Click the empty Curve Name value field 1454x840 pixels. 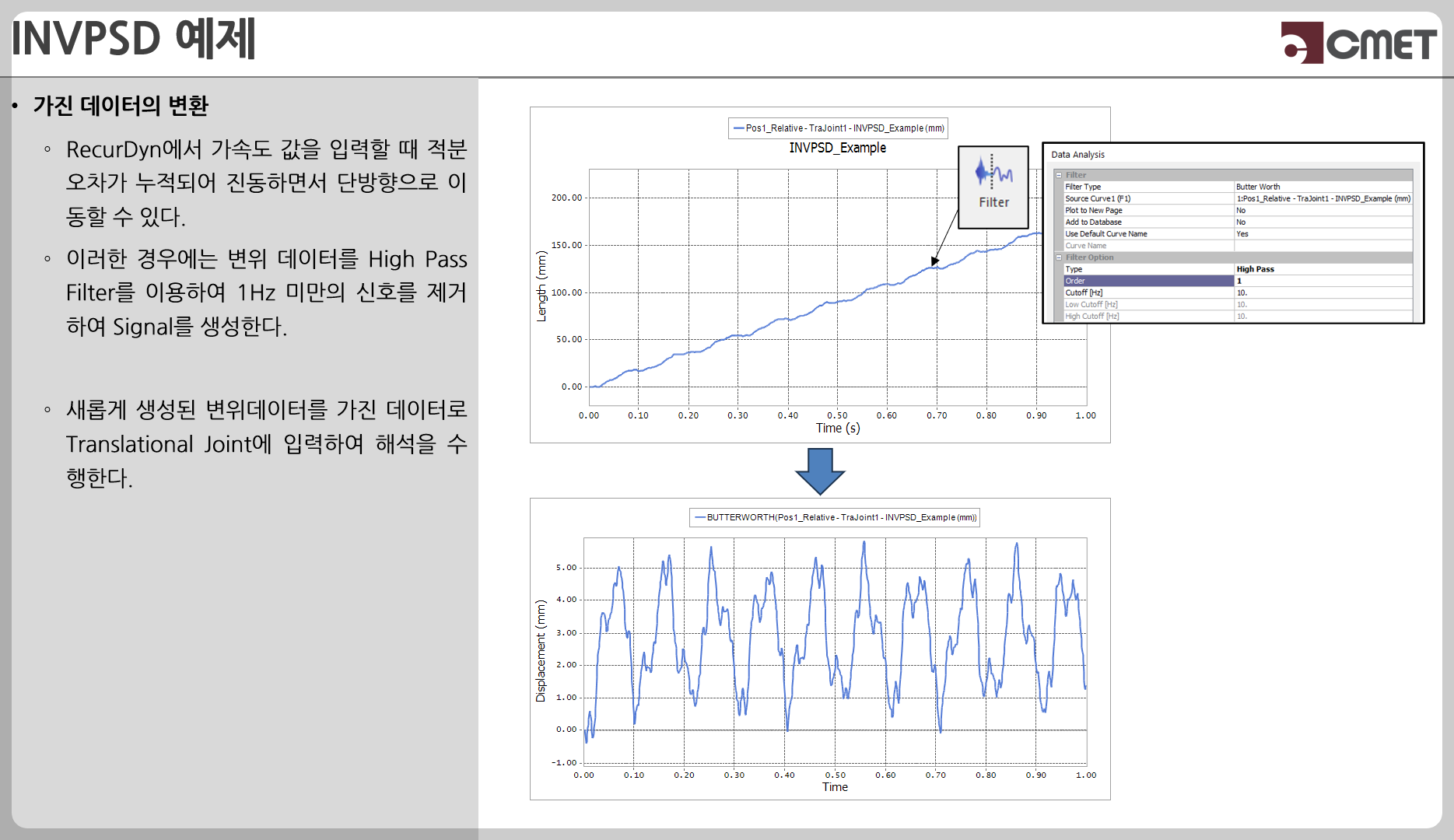pyautogui.click(x=1323, y=245)
